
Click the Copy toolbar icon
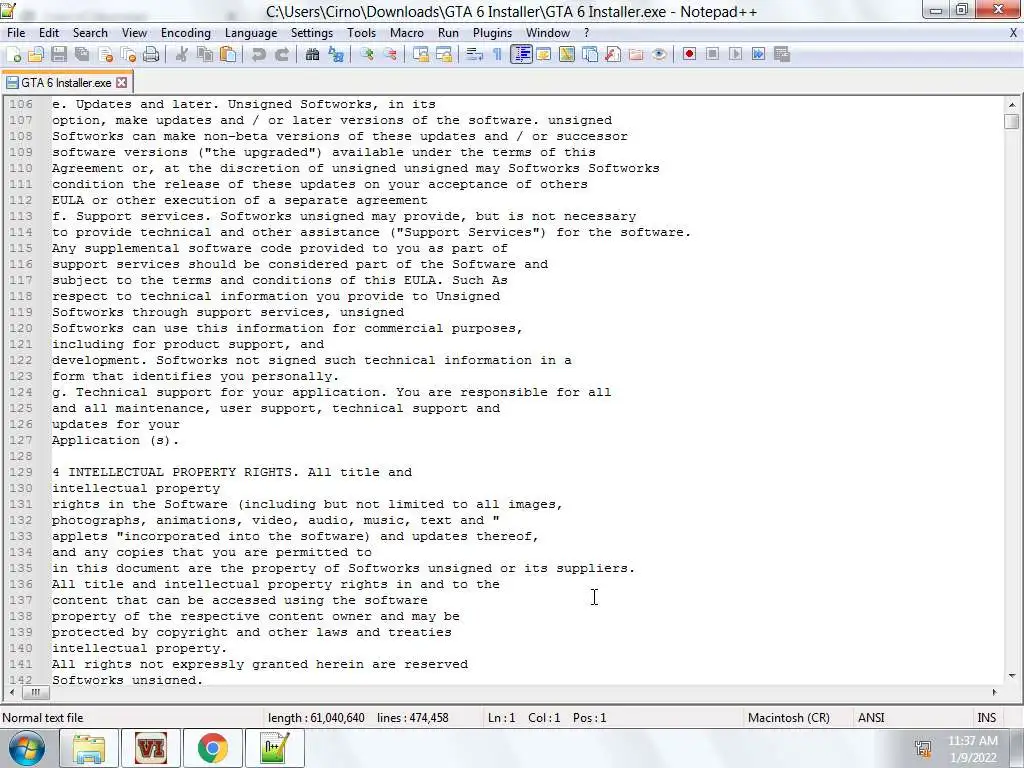[205, 55]
